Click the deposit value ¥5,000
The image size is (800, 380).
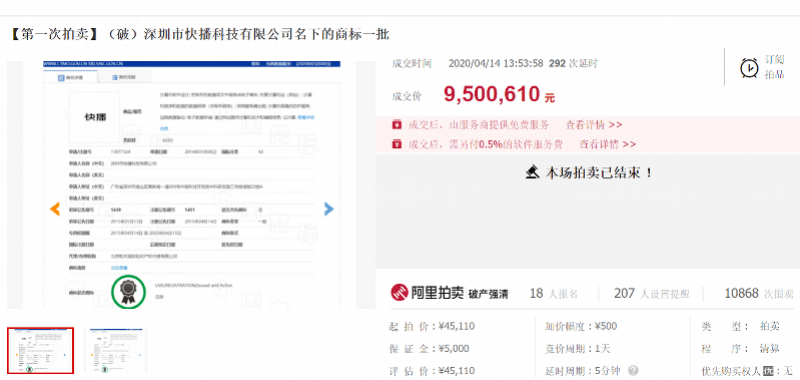click(x=453, y=349)
